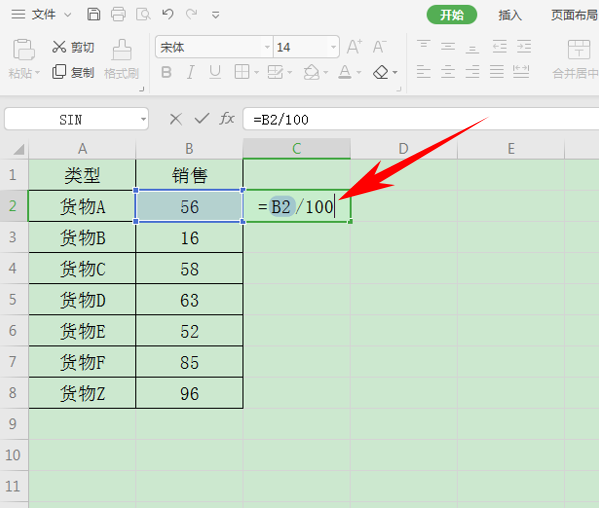Confirm formula with the checkmark button

pos(202,119)
